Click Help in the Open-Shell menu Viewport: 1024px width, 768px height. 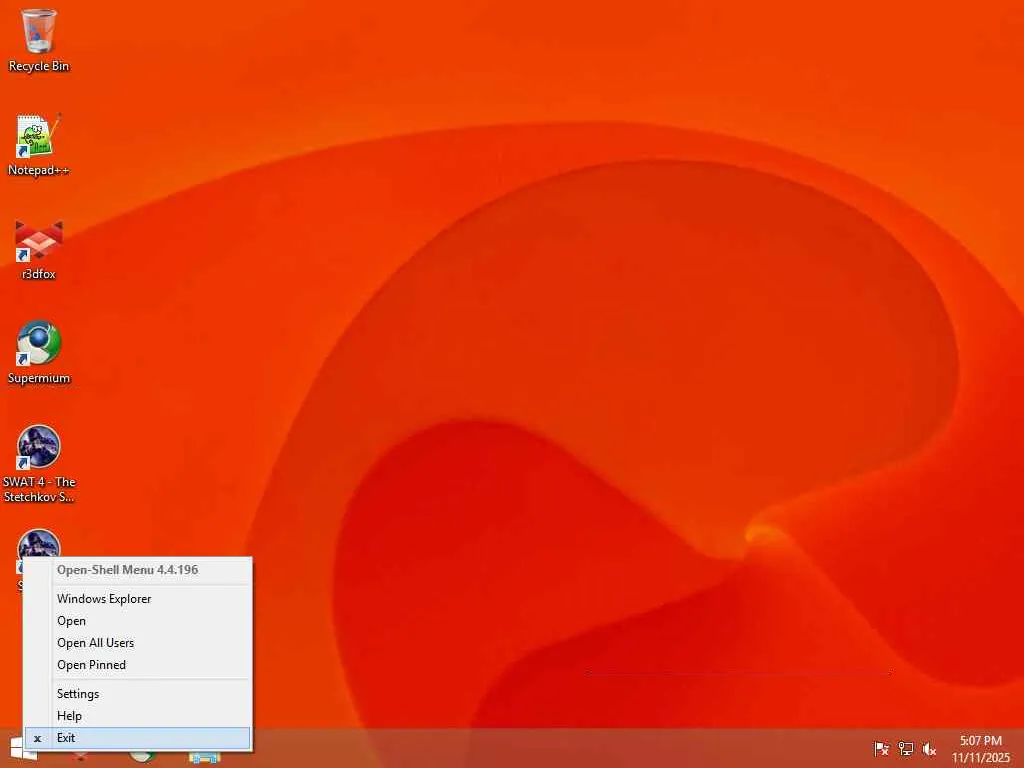pos(138,716)
